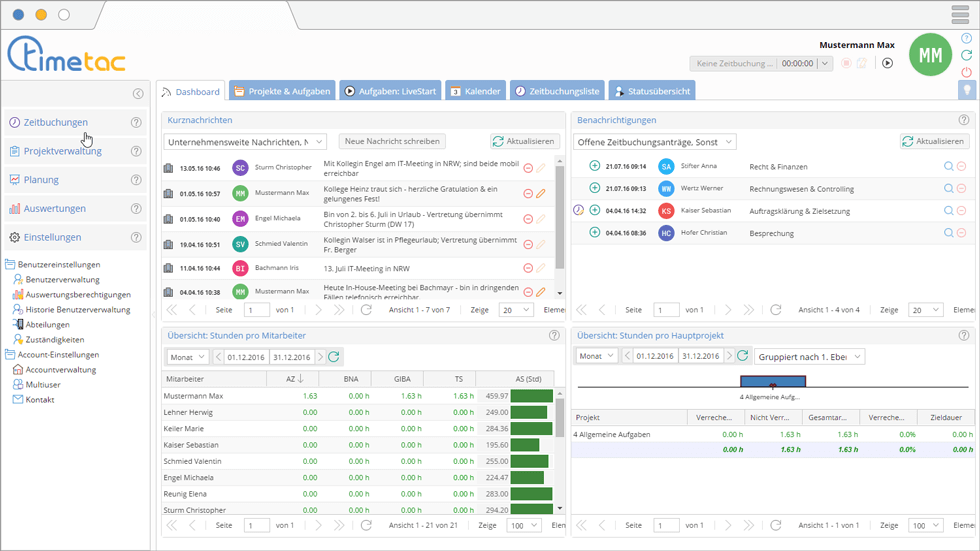The height and width of the screenshot is (551, 980).
Task: Expand the Gruppiert nach 1. Ebene dropdown
Action: pos(810,357)
